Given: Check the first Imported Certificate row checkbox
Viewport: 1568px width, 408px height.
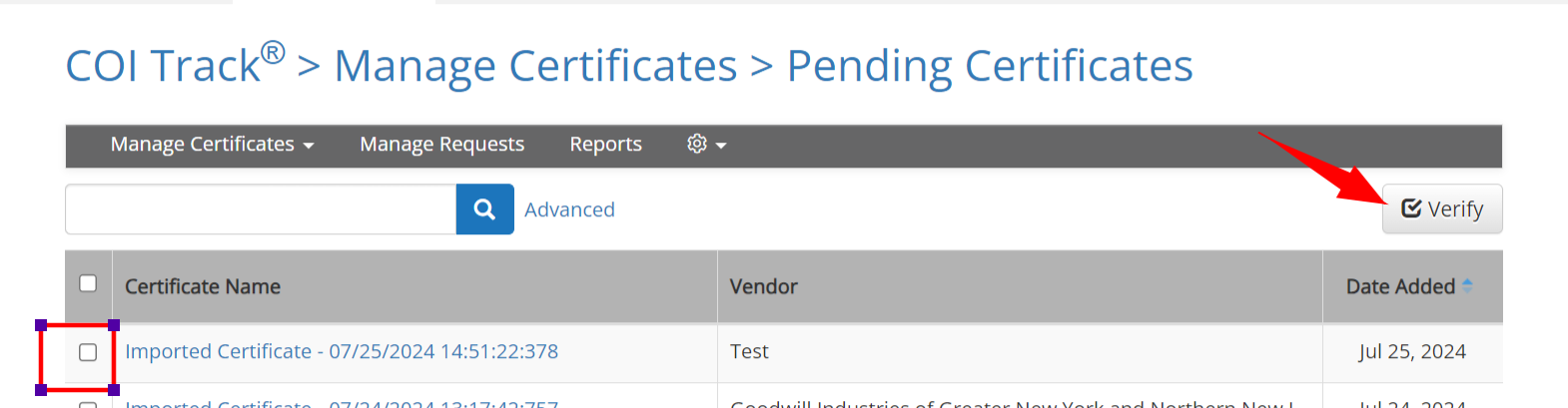Looking at the screenshot, I should 88,352.
